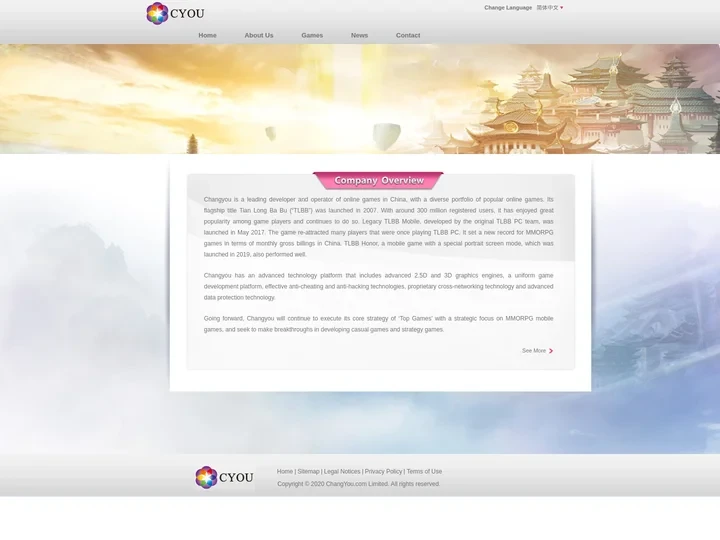Click the red arrow beside See More
The width and height of the screenshot is (720, 540).
coord(551,351)
